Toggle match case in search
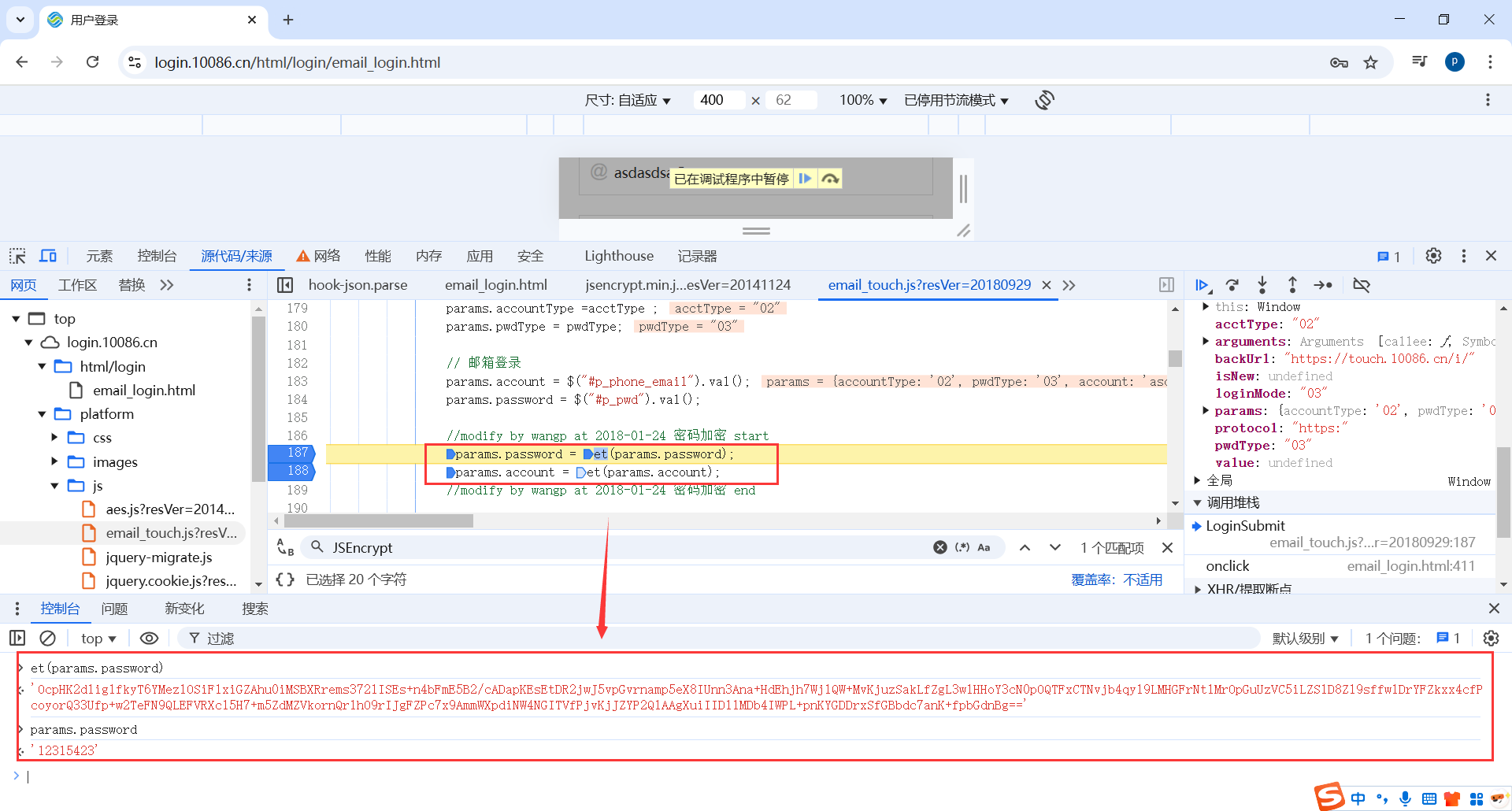This screenshot has width=1512, height=811. pyautogui.click(x=984, y=547)
